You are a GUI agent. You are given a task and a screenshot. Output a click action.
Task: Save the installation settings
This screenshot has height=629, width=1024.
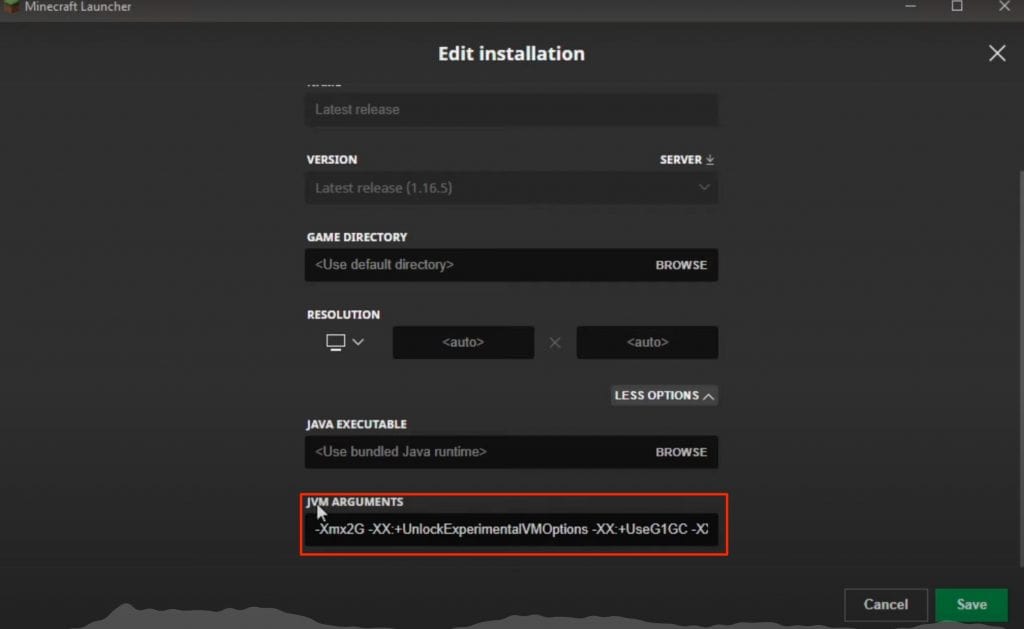tap(972, 605)
